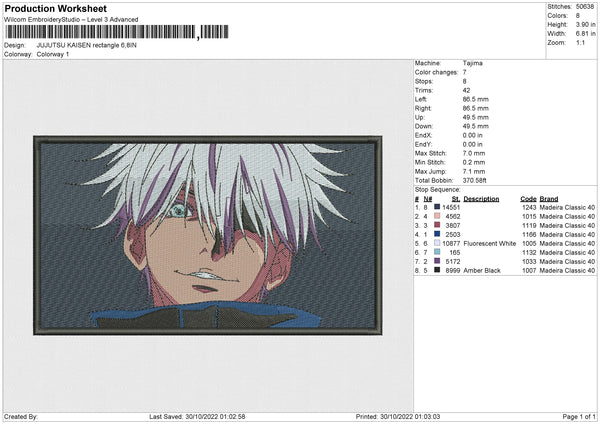Click the 'Colorway 1' value

53,54
